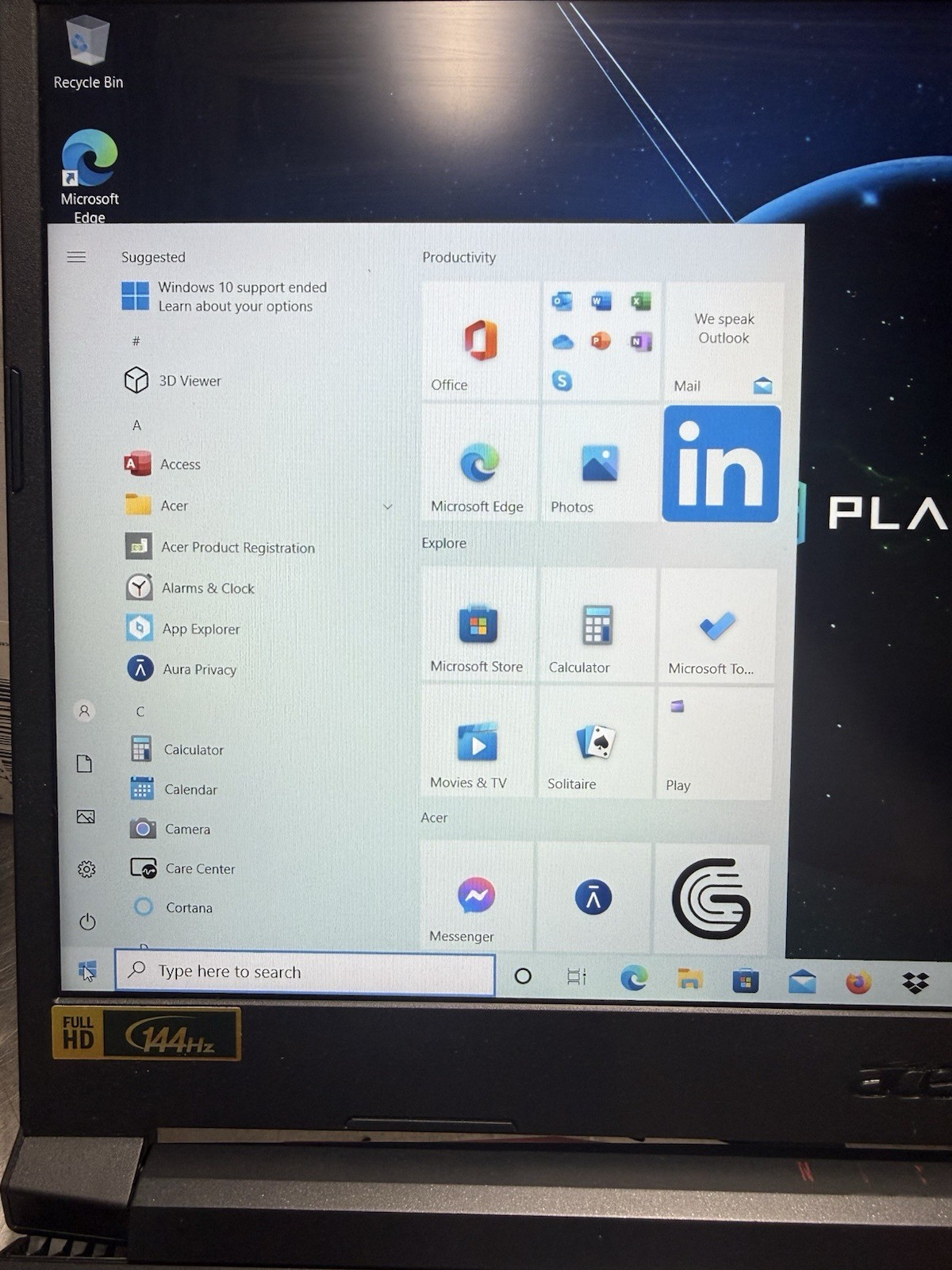Open Settings gear in Start sidebar
Screen dimensions: 952x1270
point(86,869)
